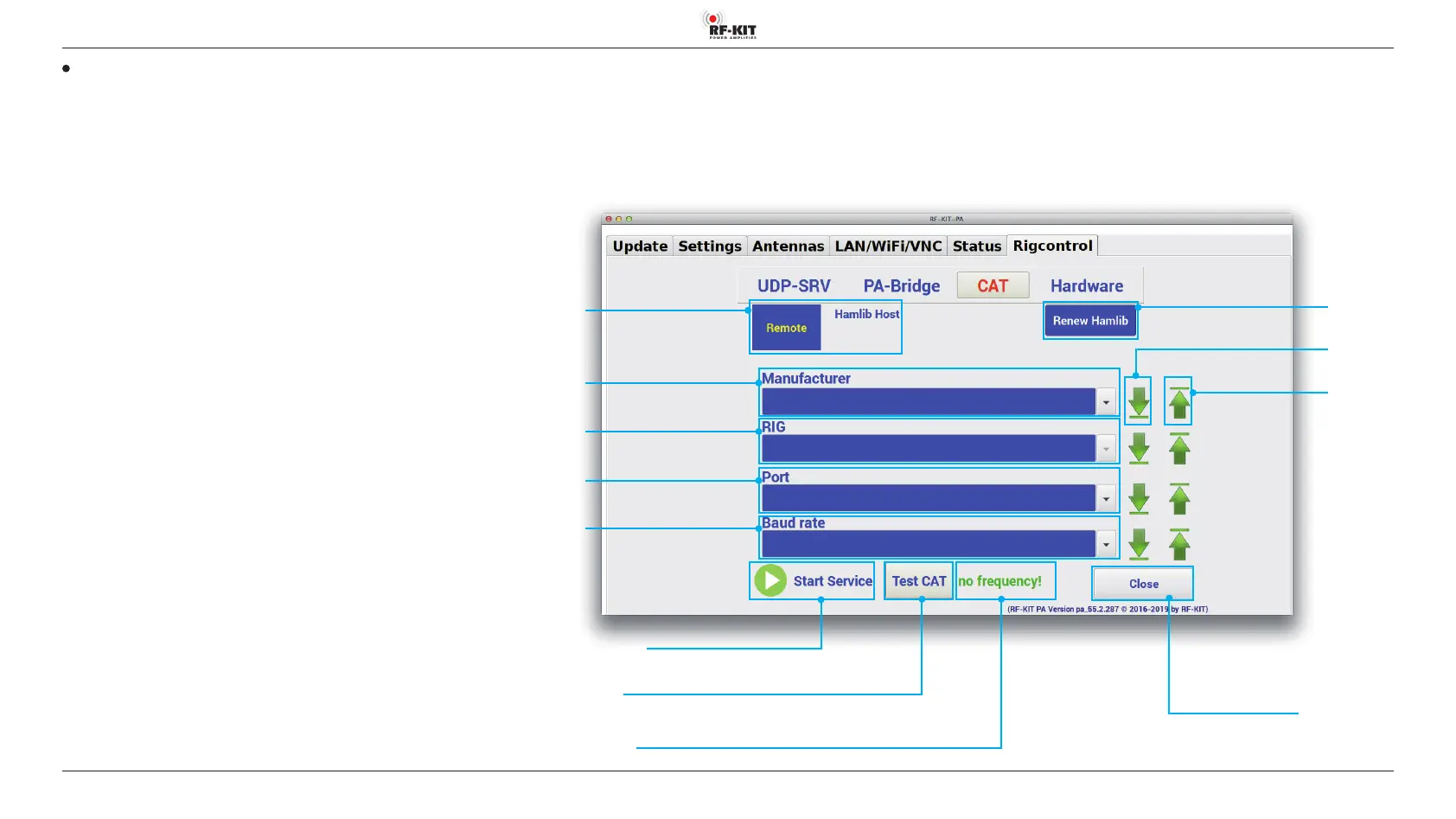The image size is (1456, 819).
Task: Switch to the Settings tab
Action: pyautogui.click(x=710, y=246)
